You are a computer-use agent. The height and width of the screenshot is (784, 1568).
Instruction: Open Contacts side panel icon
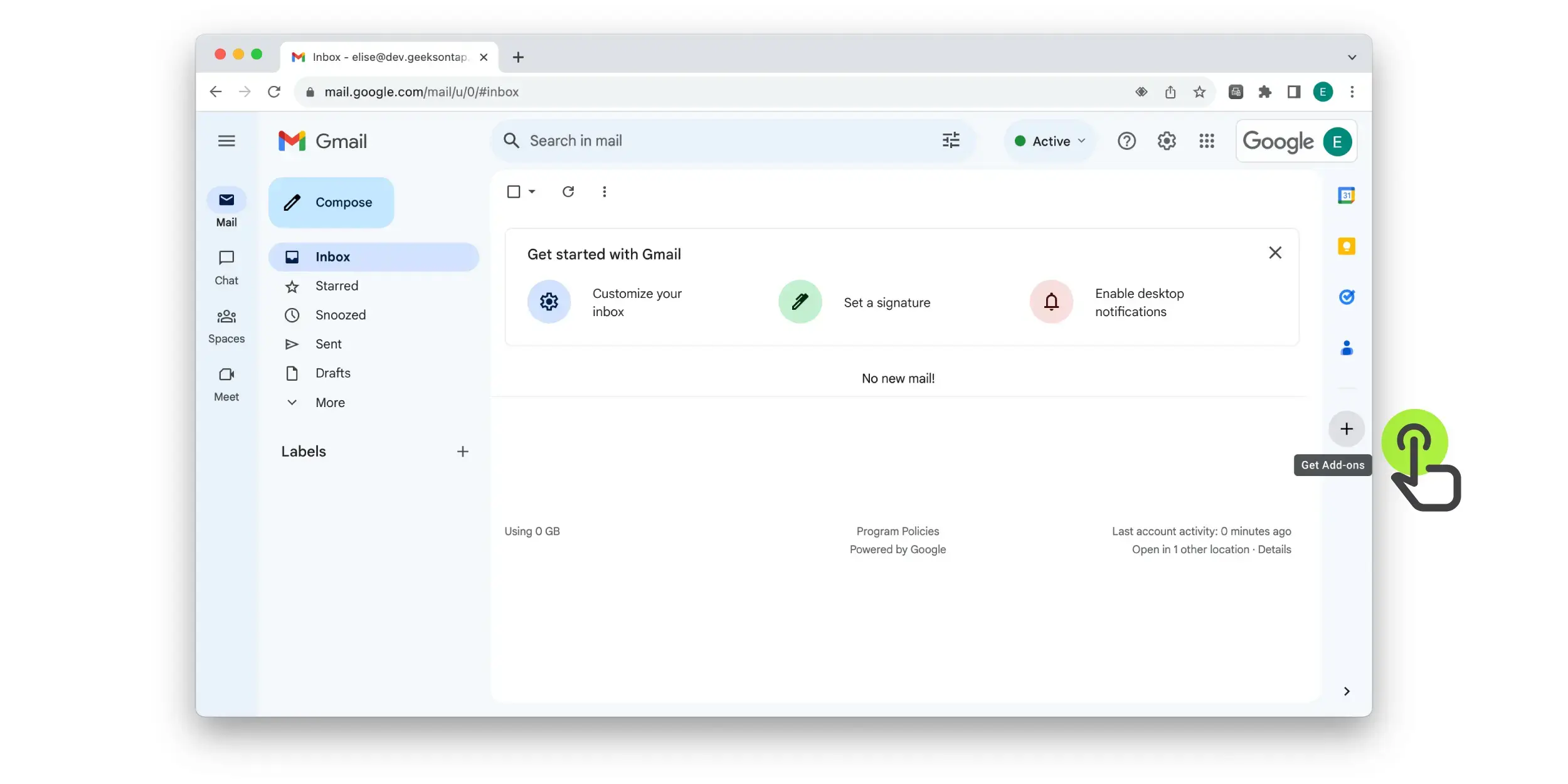click(x=1346, y=347)
